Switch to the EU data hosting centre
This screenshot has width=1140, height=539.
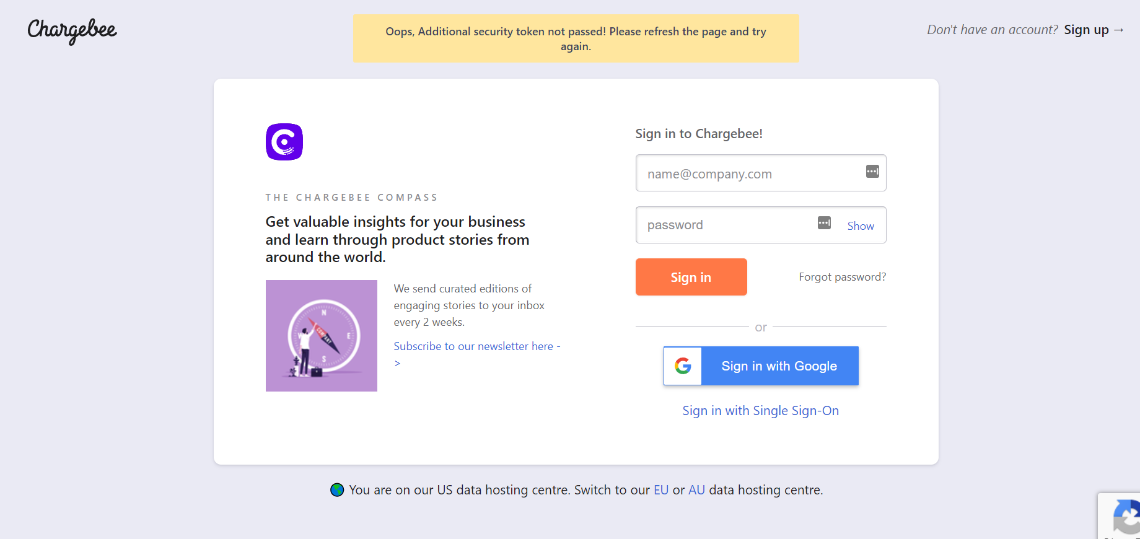tap(661, 490)
